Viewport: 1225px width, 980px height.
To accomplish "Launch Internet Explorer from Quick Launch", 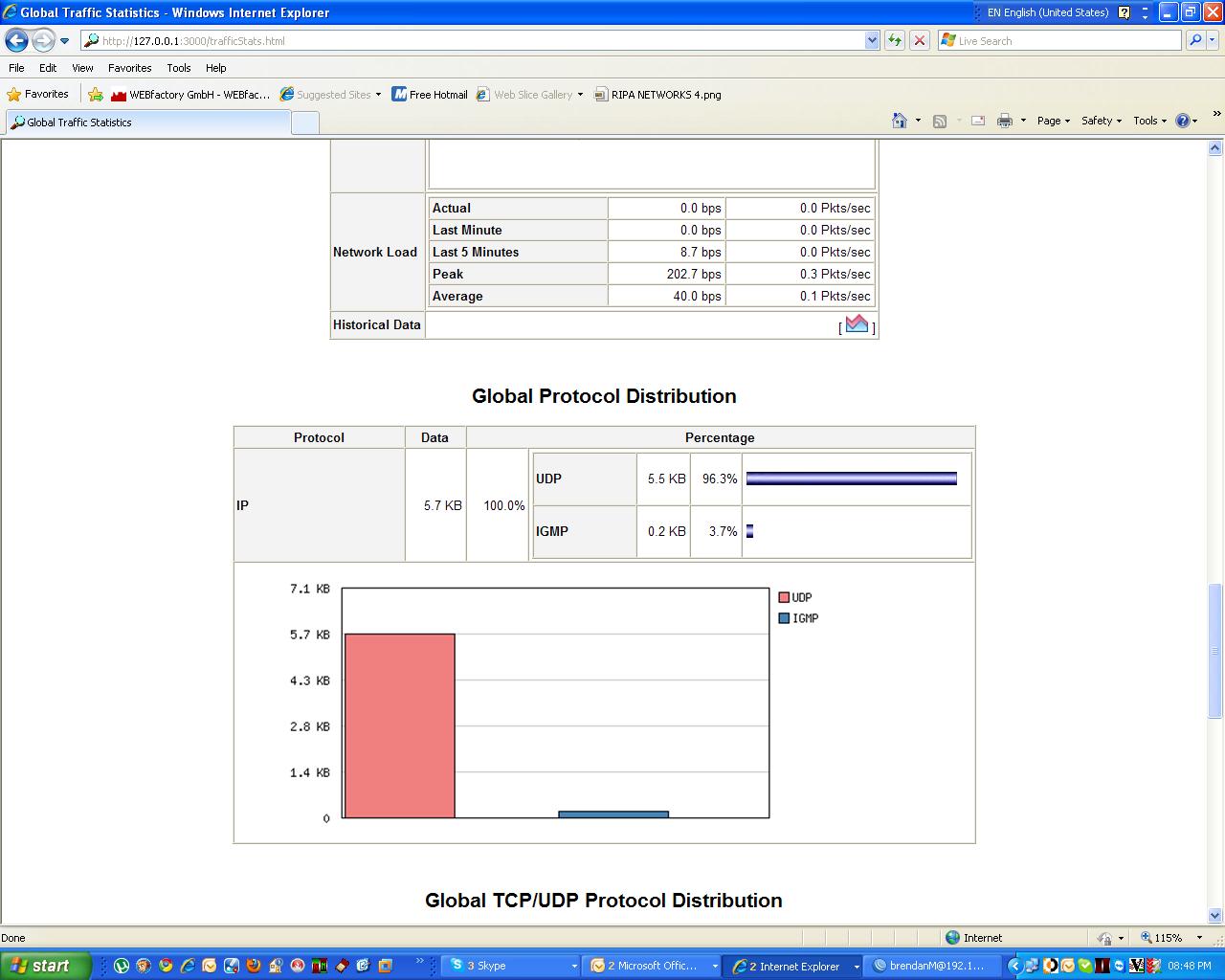I will click(x=188, y=966).
